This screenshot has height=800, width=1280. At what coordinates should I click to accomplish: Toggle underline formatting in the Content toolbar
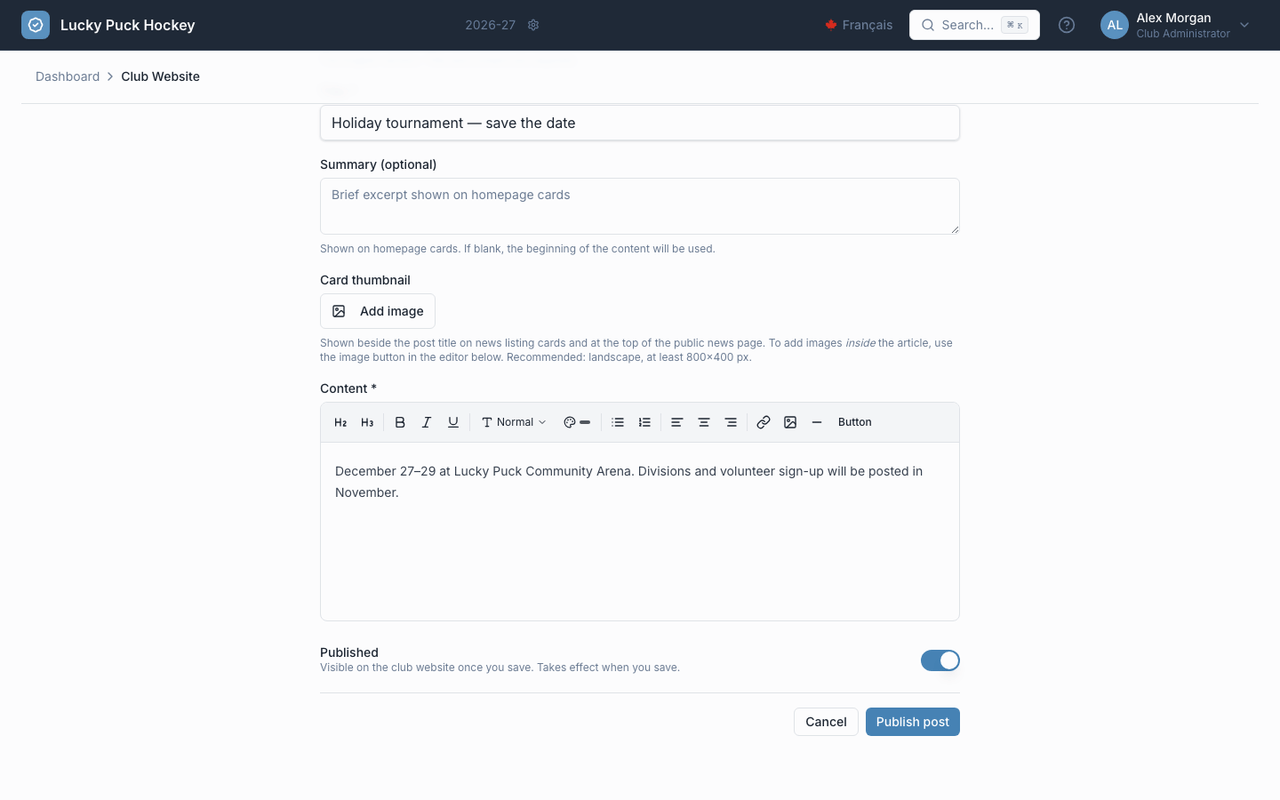(x=453, y=422)
